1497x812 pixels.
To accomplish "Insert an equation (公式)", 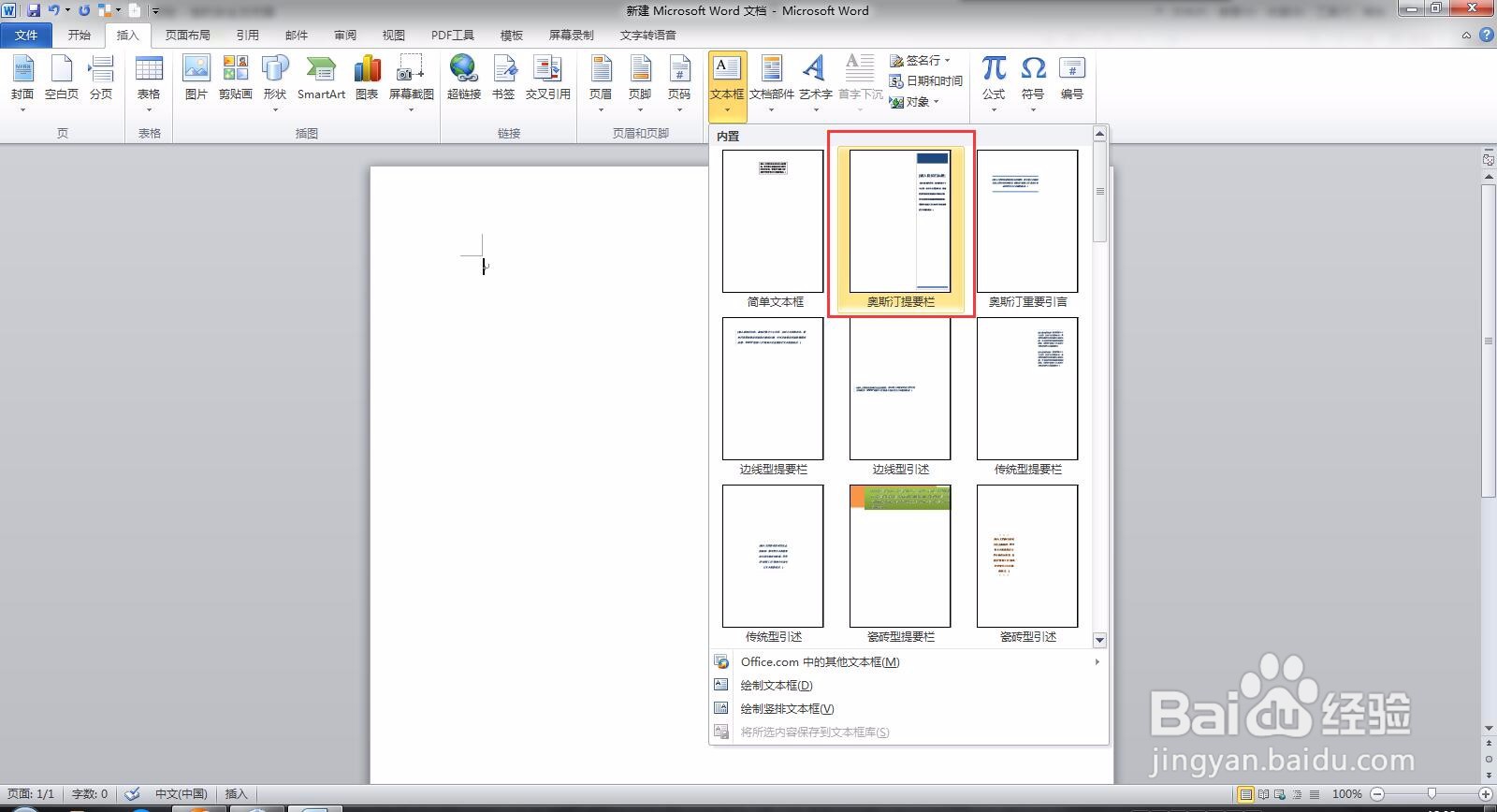I will tap(994, 82).
